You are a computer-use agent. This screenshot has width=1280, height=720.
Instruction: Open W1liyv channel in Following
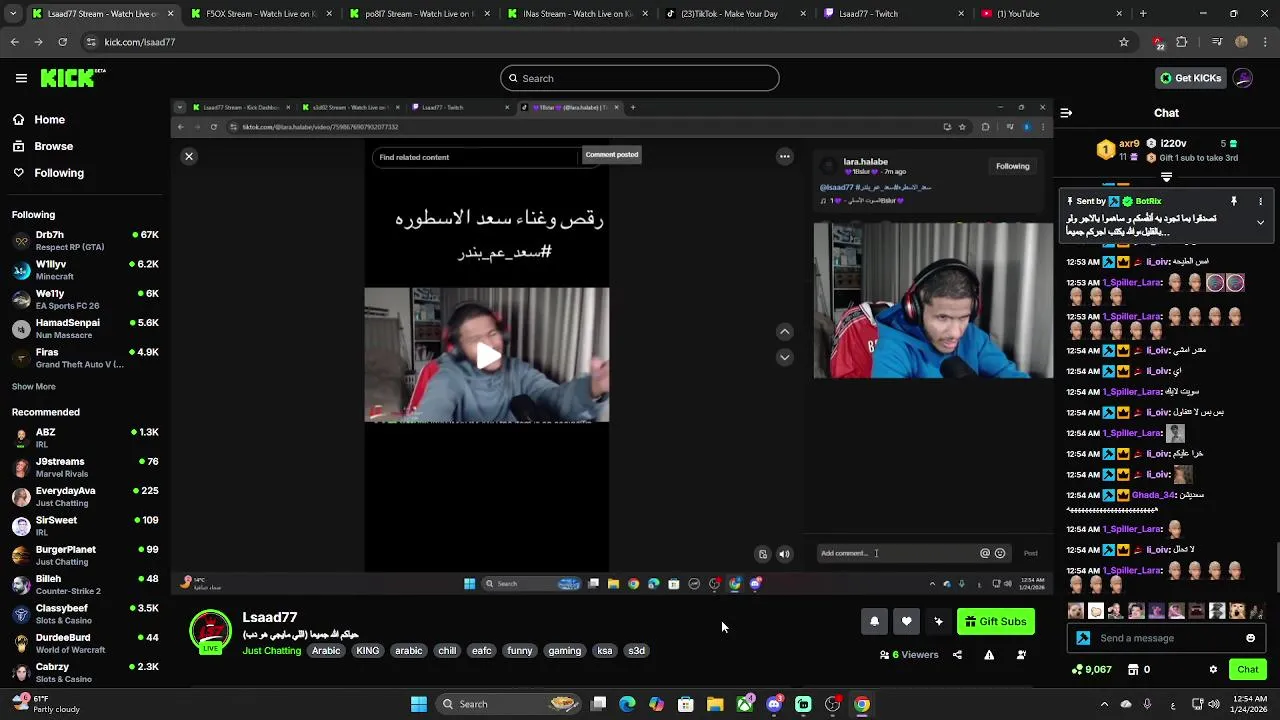coord(85,270)
